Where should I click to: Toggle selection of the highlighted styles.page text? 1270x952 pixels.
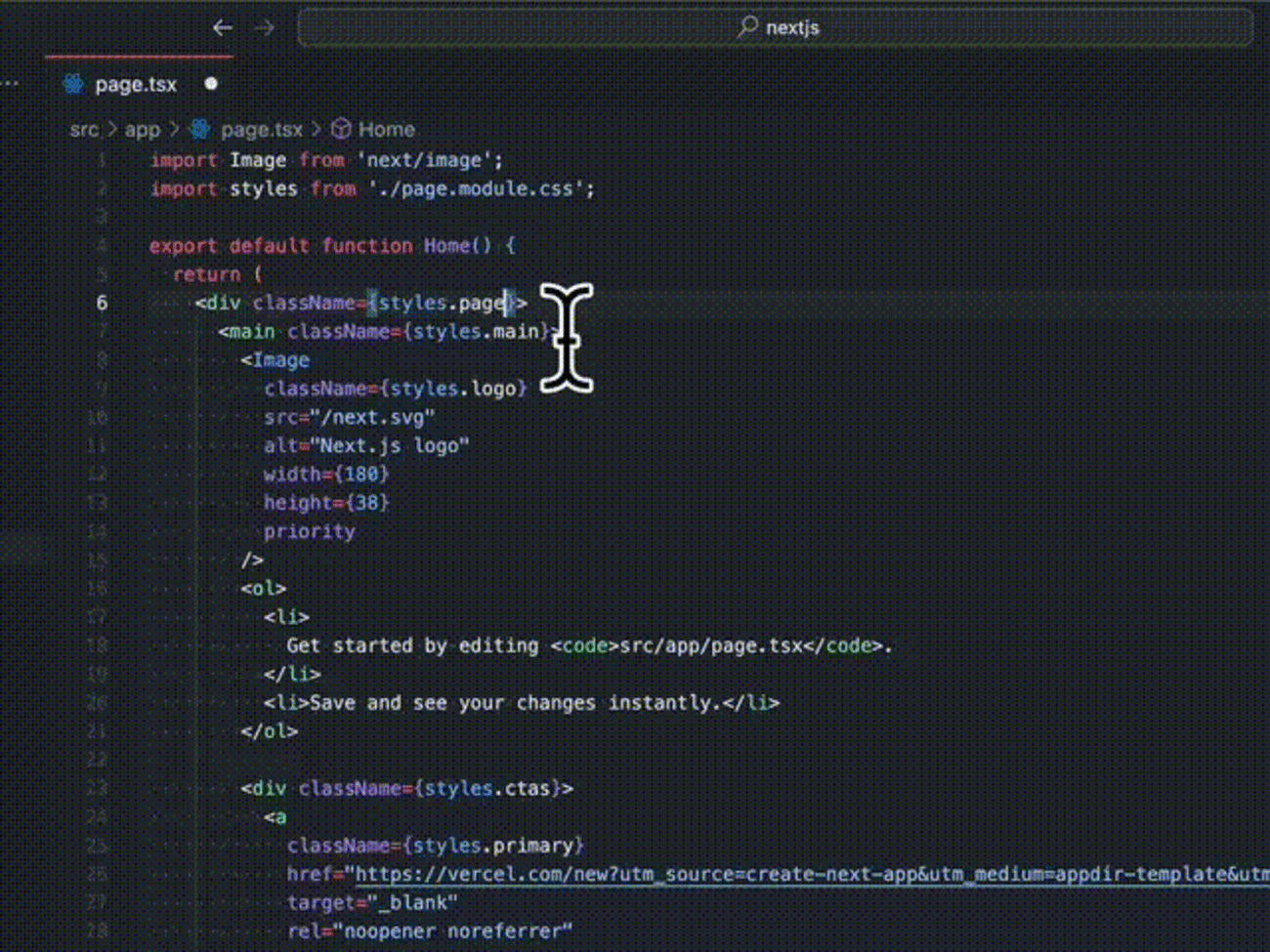coord(440,303)
